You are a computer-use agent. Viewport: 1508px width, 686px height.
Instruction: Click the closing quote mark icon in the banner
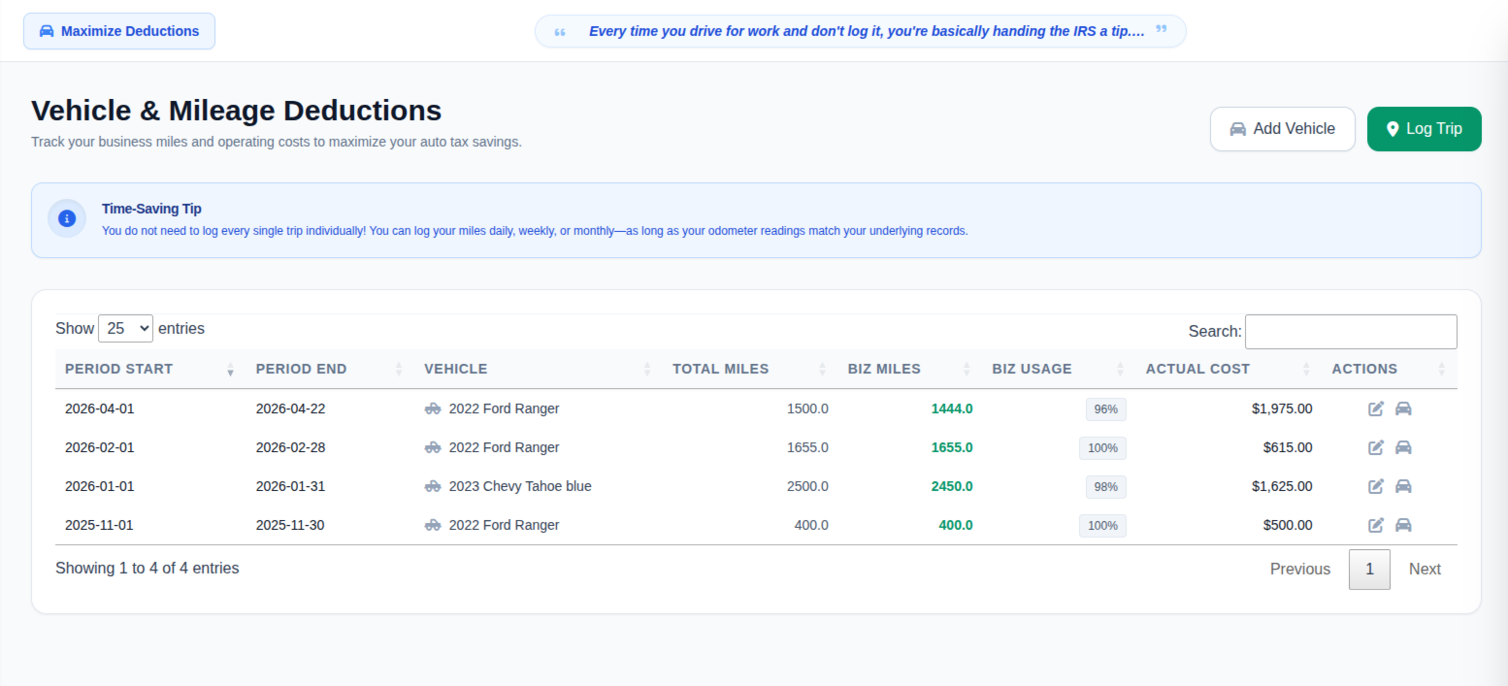pos(1161,29)
